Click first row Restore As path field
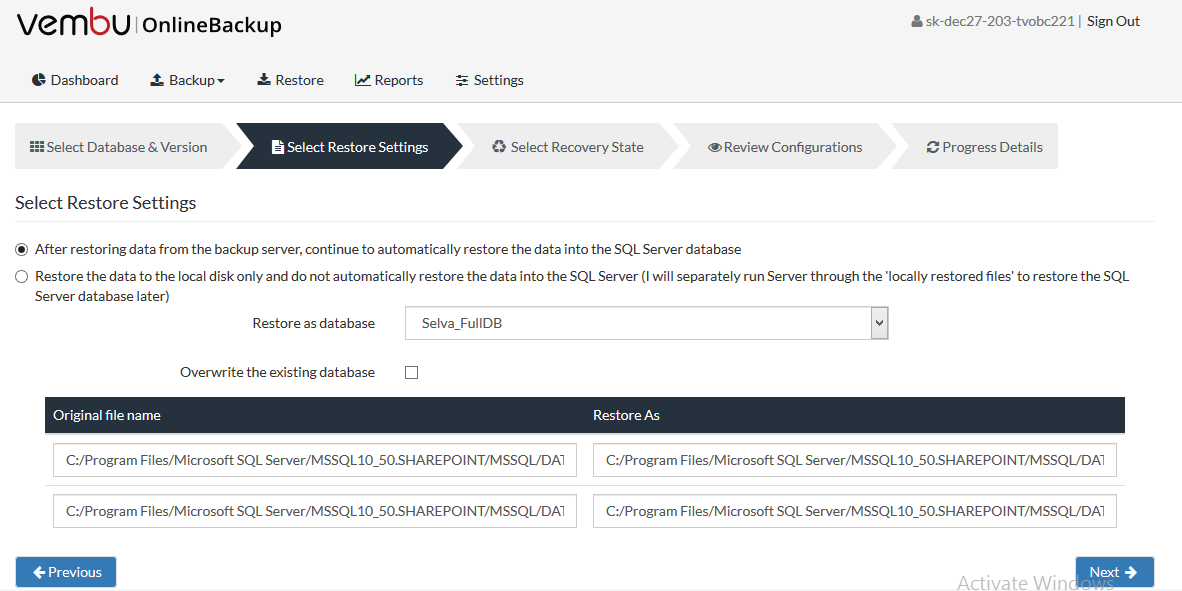 (855, 461)
